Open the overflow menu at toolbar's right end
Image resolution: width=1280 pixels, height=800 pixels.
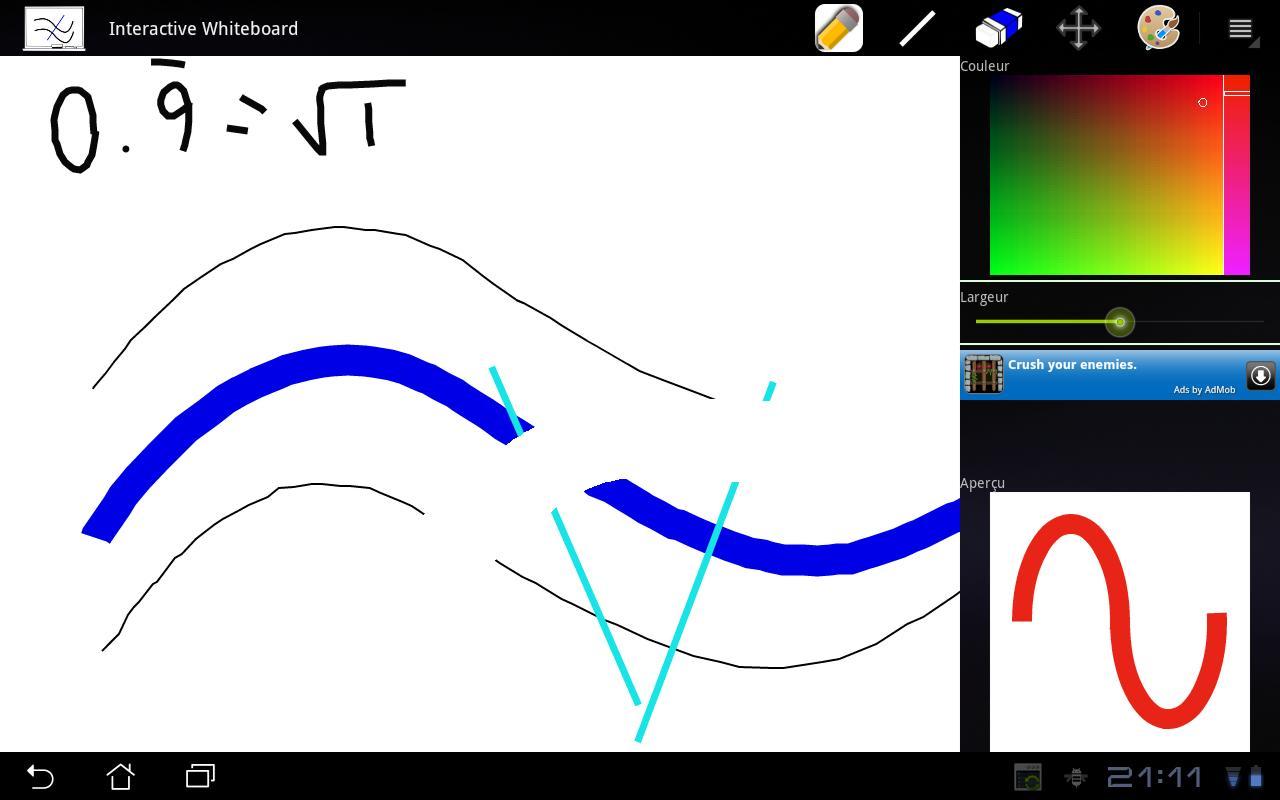coord(1239,28)
